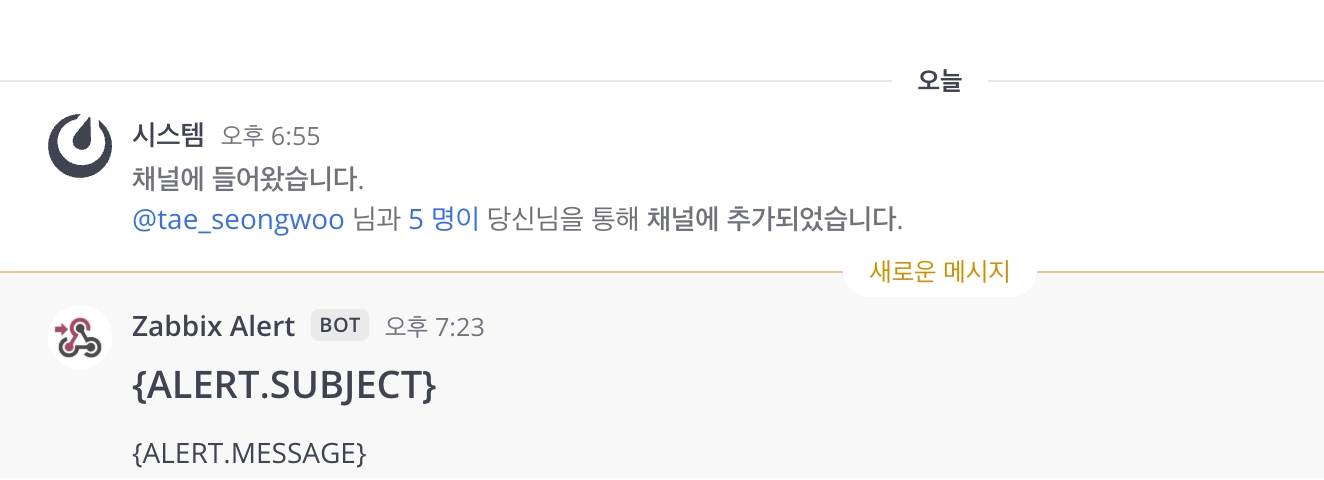
Task: Click the @tae_seongwoo mention
Action: pos(238,218)
